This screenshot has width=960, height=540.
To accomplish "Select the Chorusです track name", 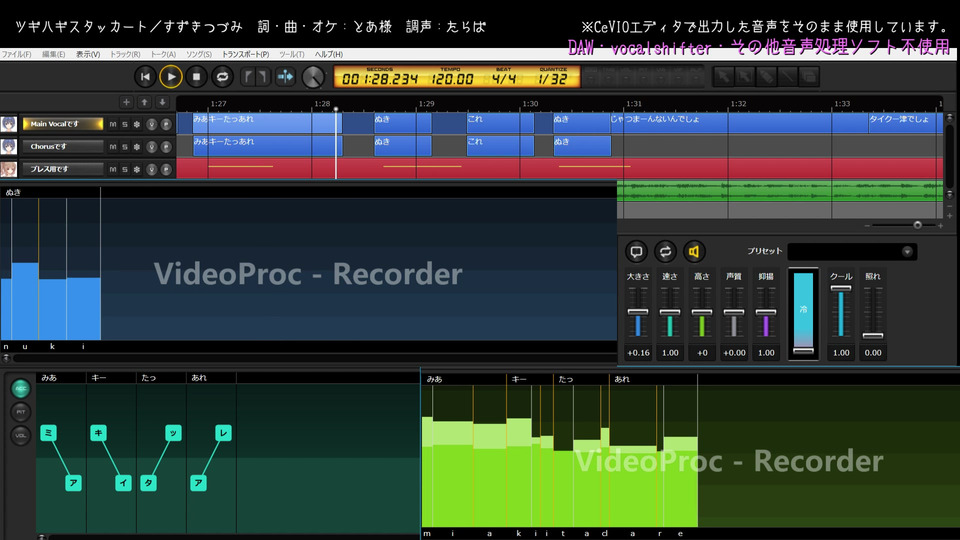I will (x=62, y=147).
